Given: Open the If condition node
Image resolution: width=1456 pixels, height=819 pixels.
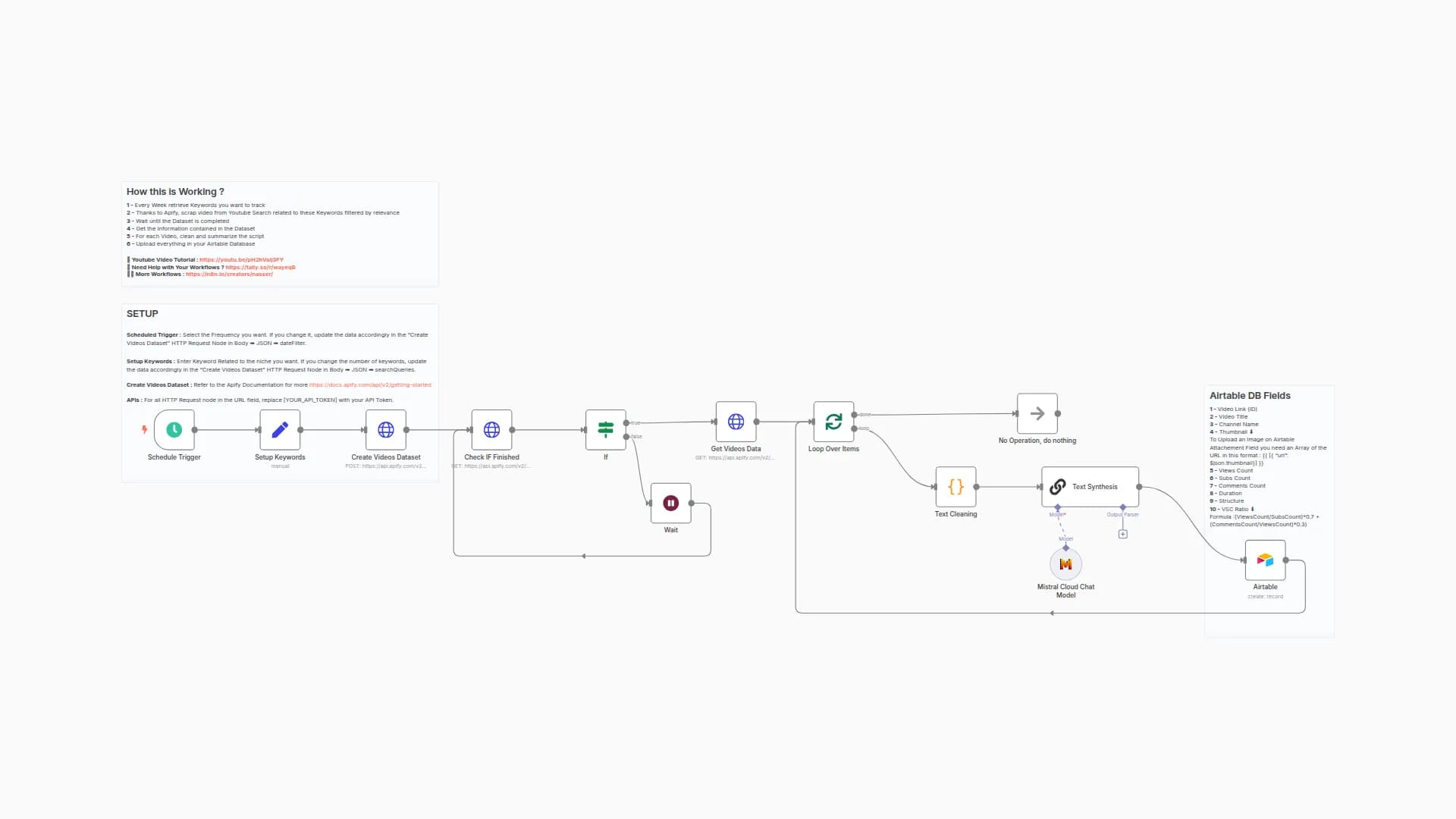Looking at the screenshot, I should click(605, 430).
